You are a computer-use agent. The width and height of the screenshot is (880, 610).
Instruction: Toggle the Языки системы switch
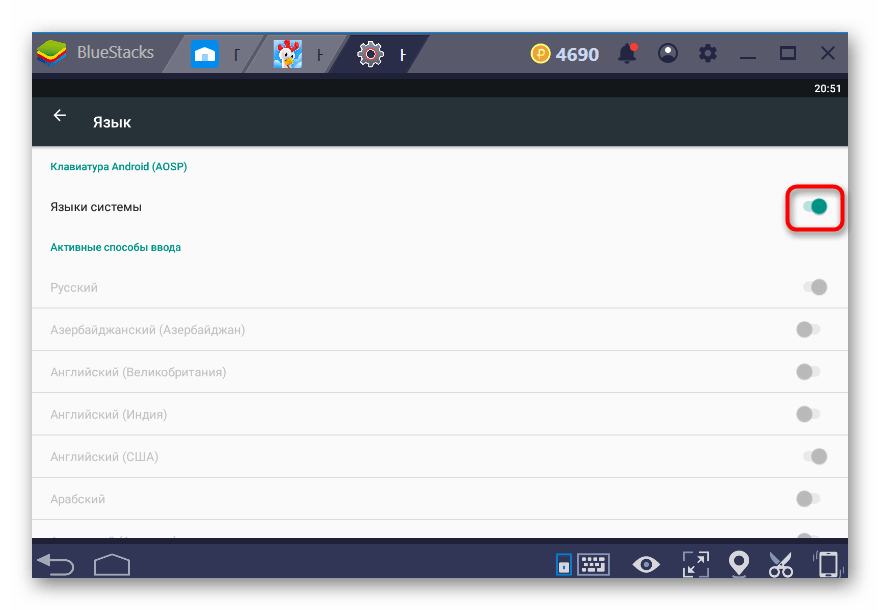pos(815,207)
